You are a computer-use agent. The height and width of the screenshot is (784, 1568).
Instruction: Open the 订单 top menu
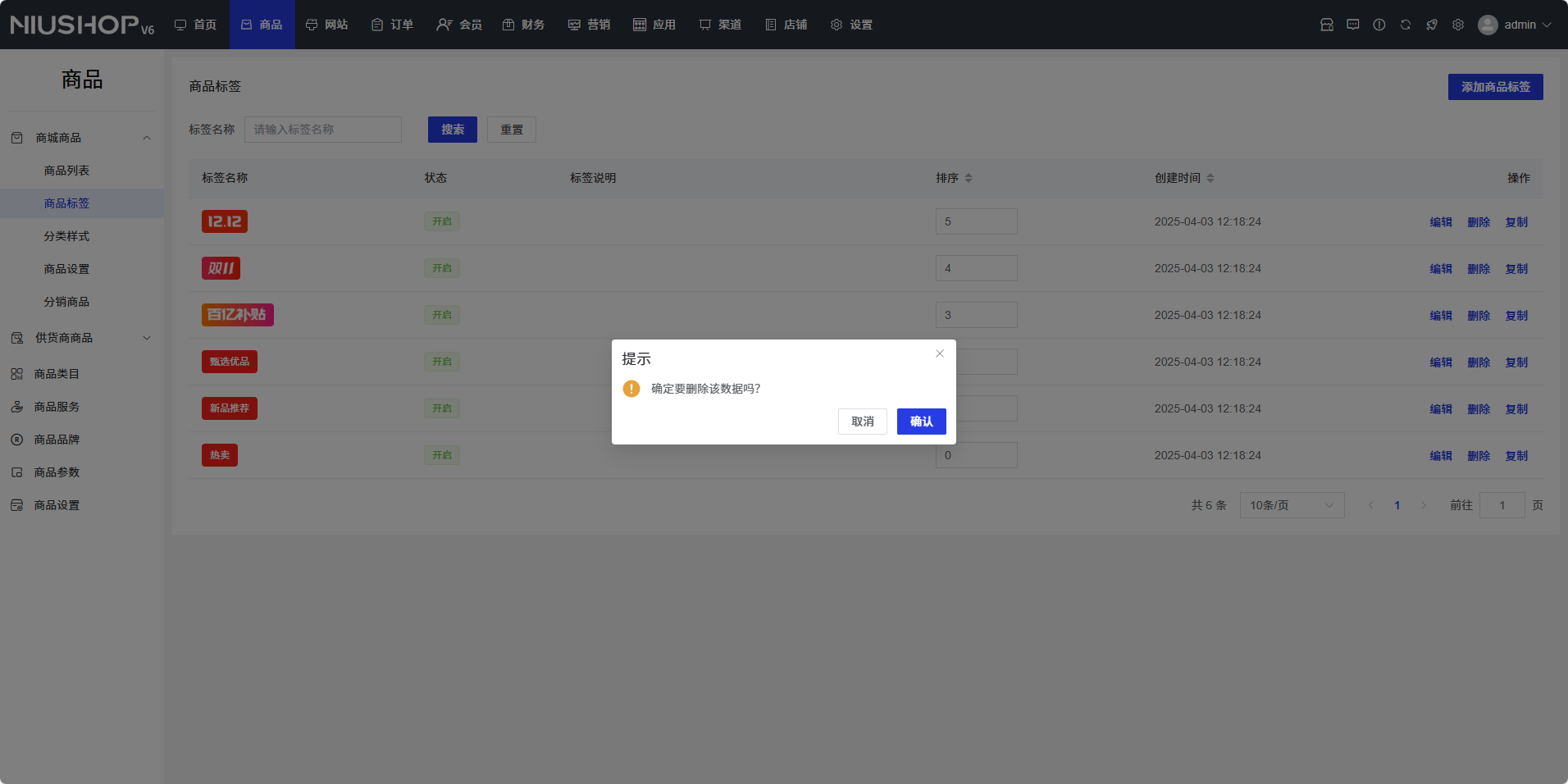coord(393,25)
